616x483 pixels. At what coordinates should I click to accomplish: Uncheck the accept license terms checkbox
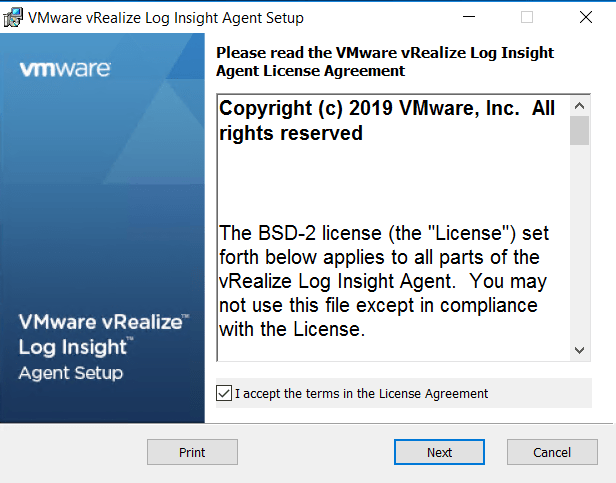pyautogui.click(x=223, y=394)
